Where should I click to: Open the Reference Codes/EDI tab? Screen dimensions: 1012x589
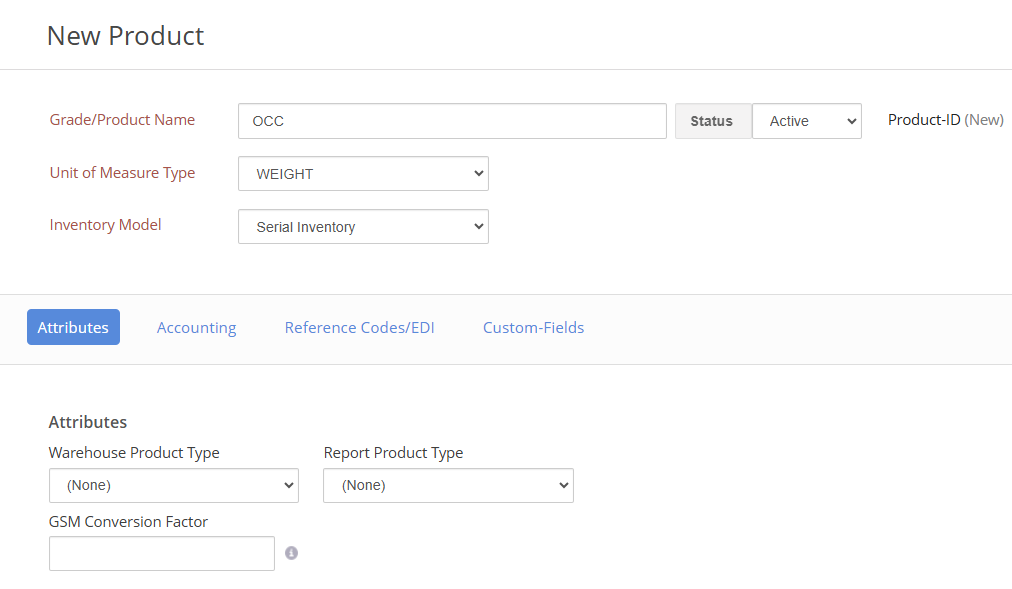[x=359, y=328]
